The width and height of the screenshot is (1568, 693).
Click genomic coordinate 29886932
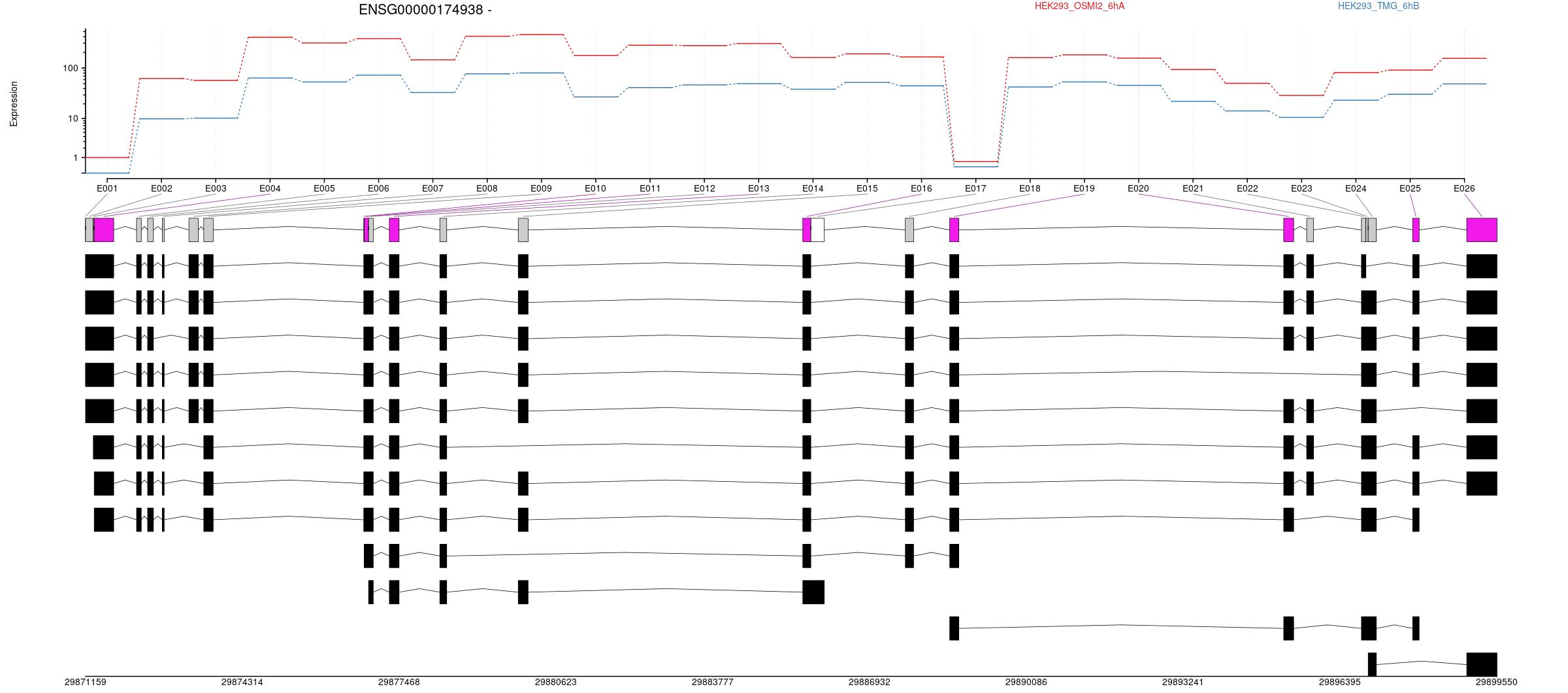tap(870, 682)
